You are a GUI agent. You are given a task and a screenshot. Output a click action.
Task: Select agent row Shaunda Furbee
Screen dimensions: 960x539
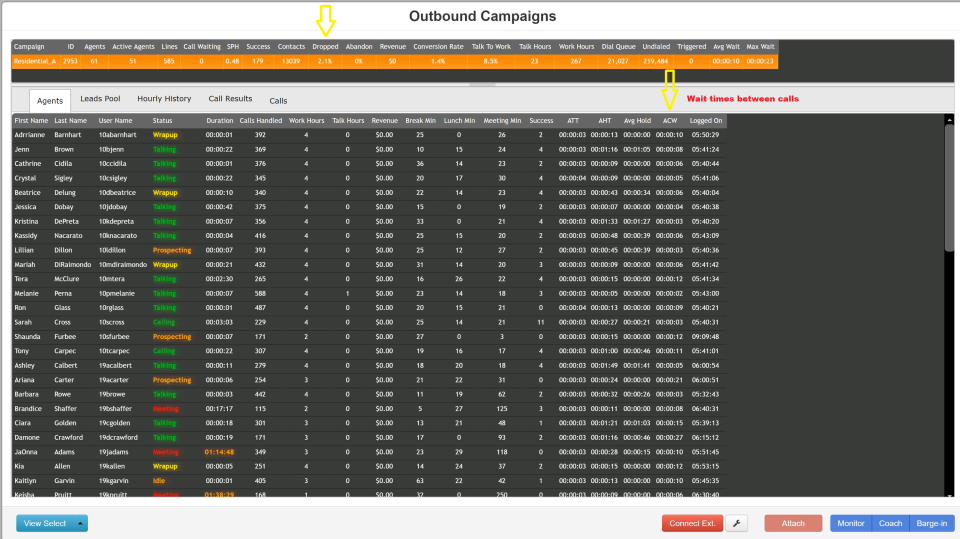(369, 336)
